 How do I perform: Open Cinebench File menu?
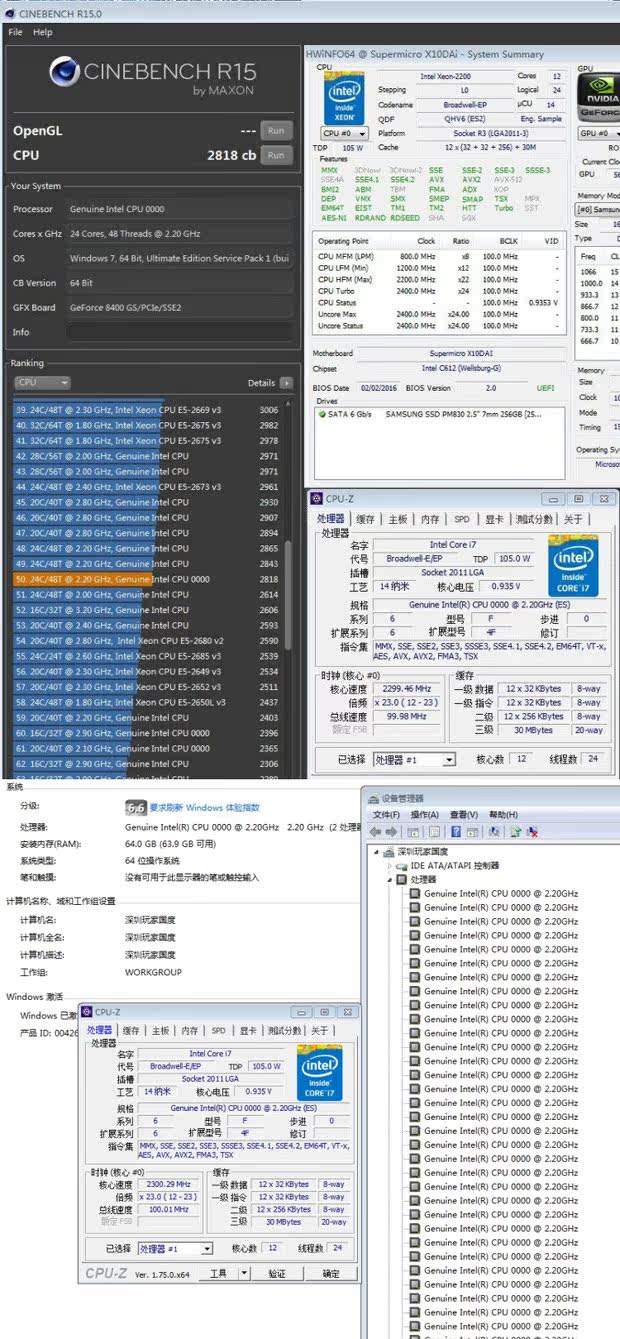16,32
